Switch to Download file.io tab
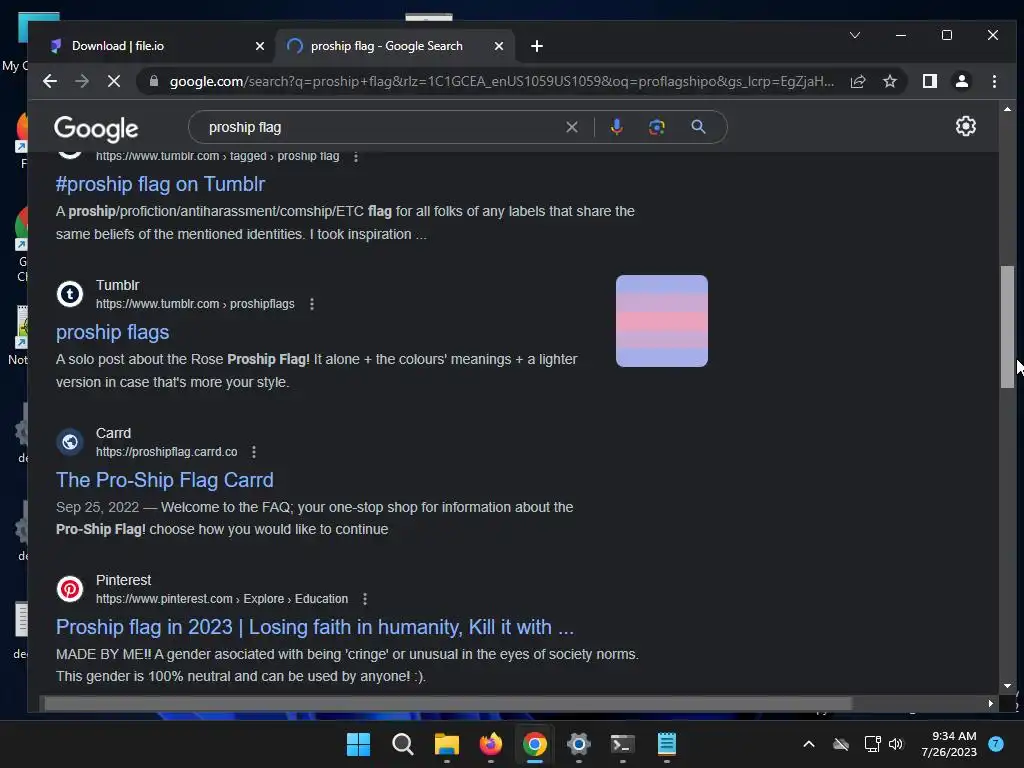The width and height of the screenshot is (1024, 768). (154, 46)
